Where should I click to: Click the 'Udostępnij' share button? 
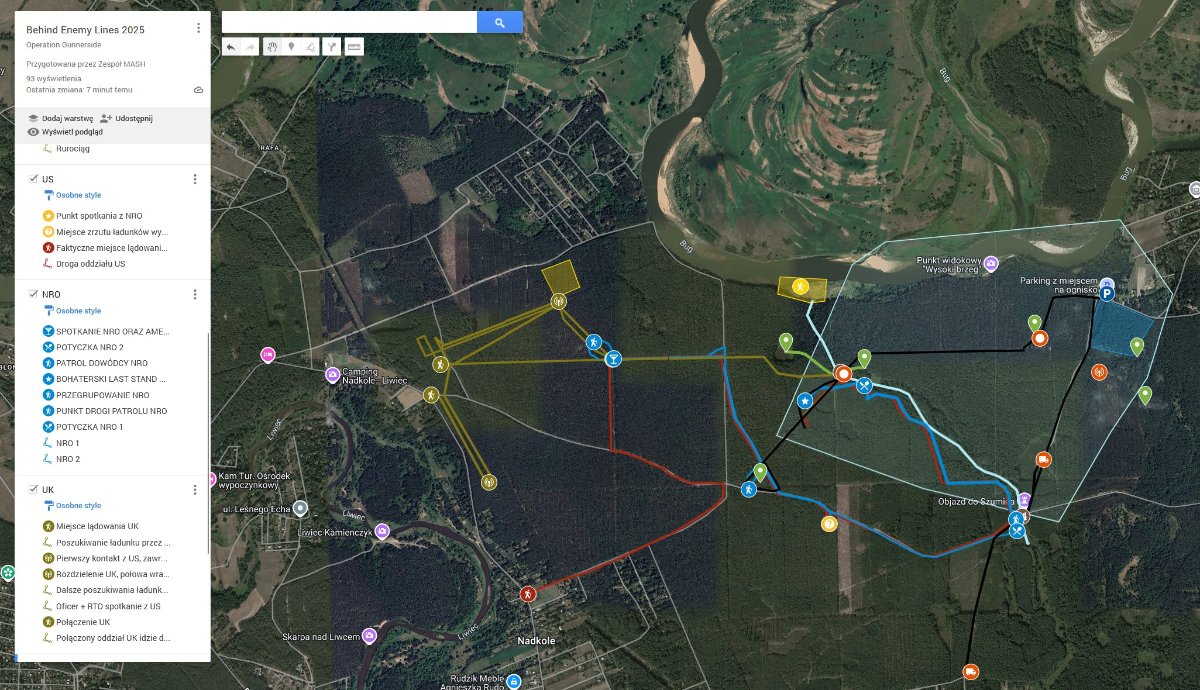click(126, 118)
